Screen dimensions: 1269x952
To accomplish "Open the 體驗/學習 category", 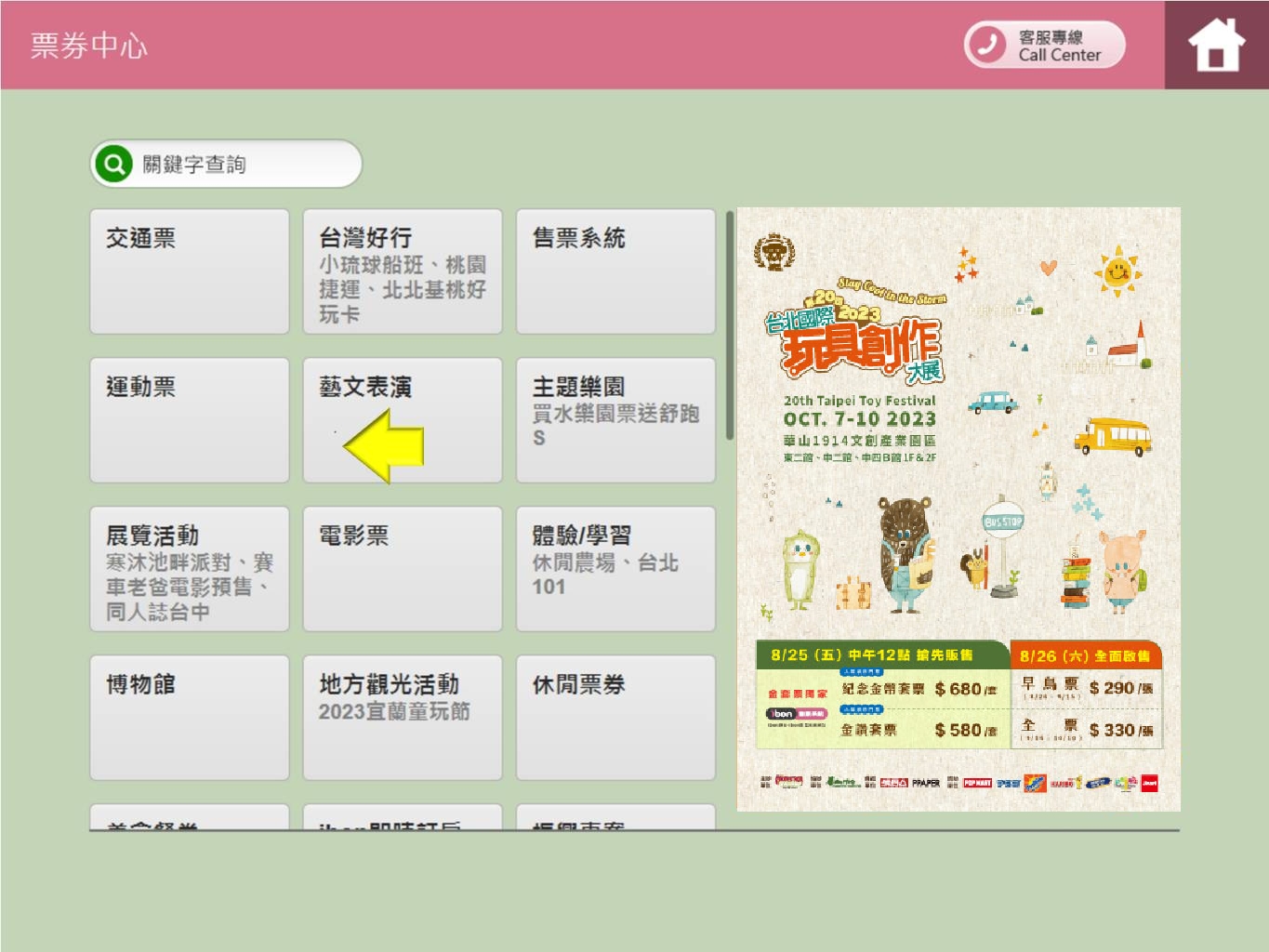I will coord(615,569).
